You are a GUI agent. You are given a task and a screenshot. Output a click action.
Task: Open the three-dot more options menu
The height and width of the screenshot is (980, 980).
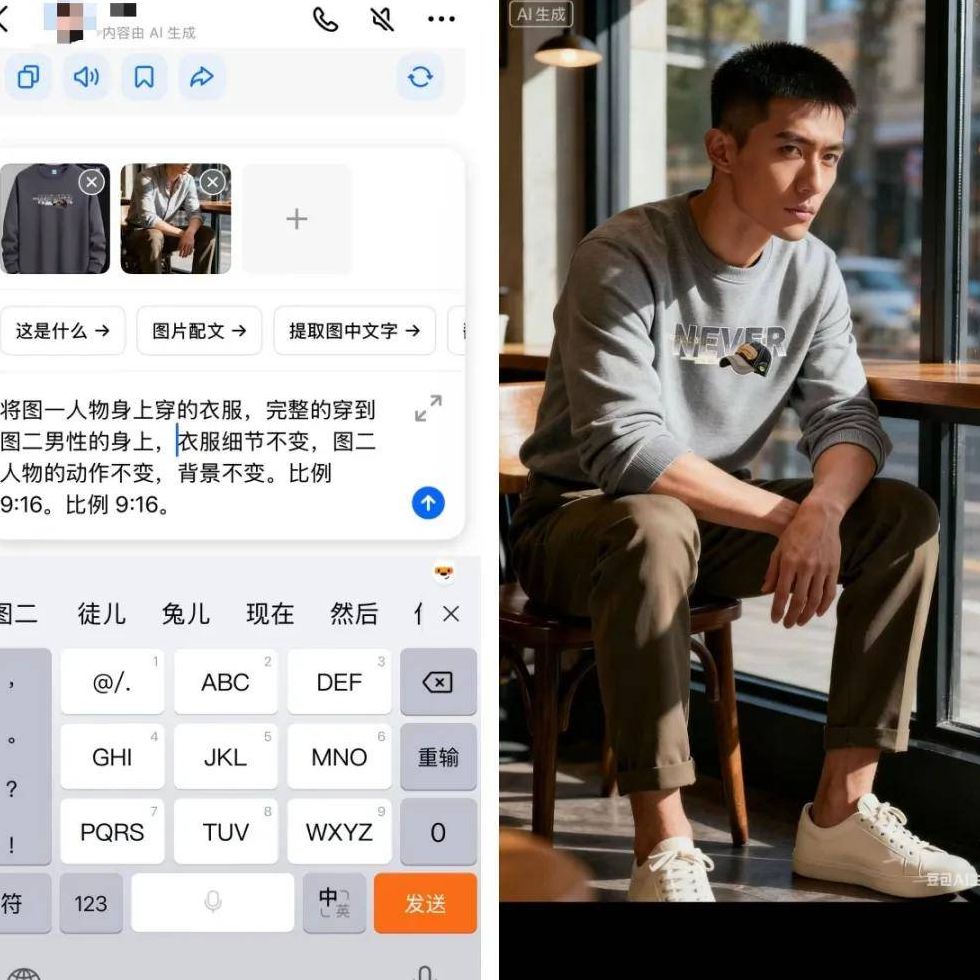[441, 19]
